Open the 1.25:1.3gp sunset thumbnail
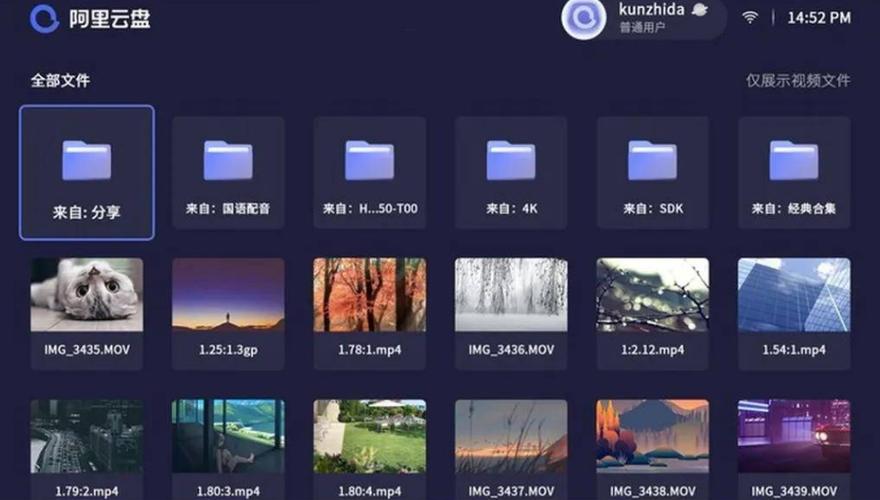The height and width of the screenshot is (500, 880). pos(228,295)
